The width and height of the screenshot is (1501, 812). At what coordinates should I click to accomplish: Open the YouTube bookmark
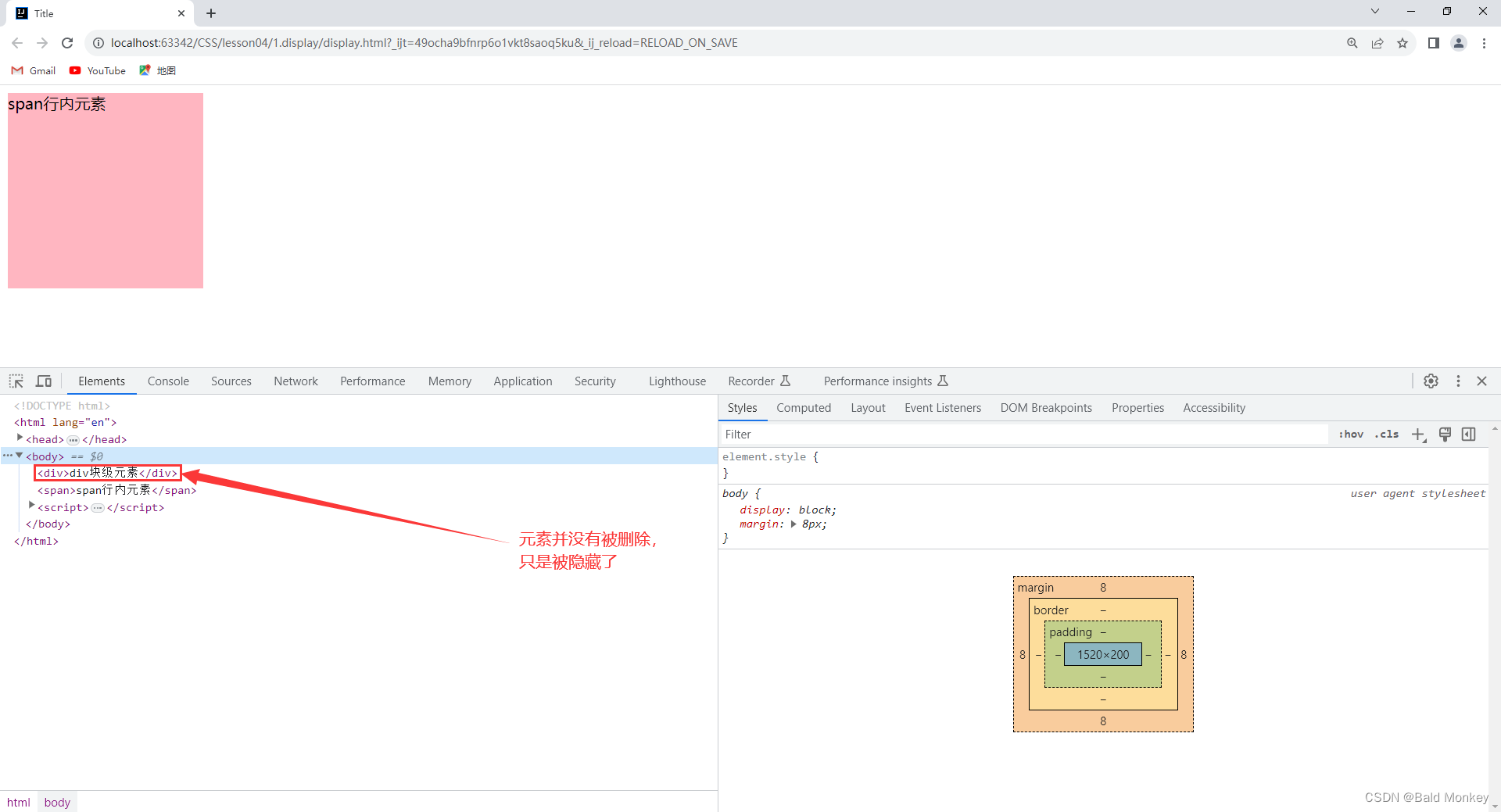click(x=97, y=70)
